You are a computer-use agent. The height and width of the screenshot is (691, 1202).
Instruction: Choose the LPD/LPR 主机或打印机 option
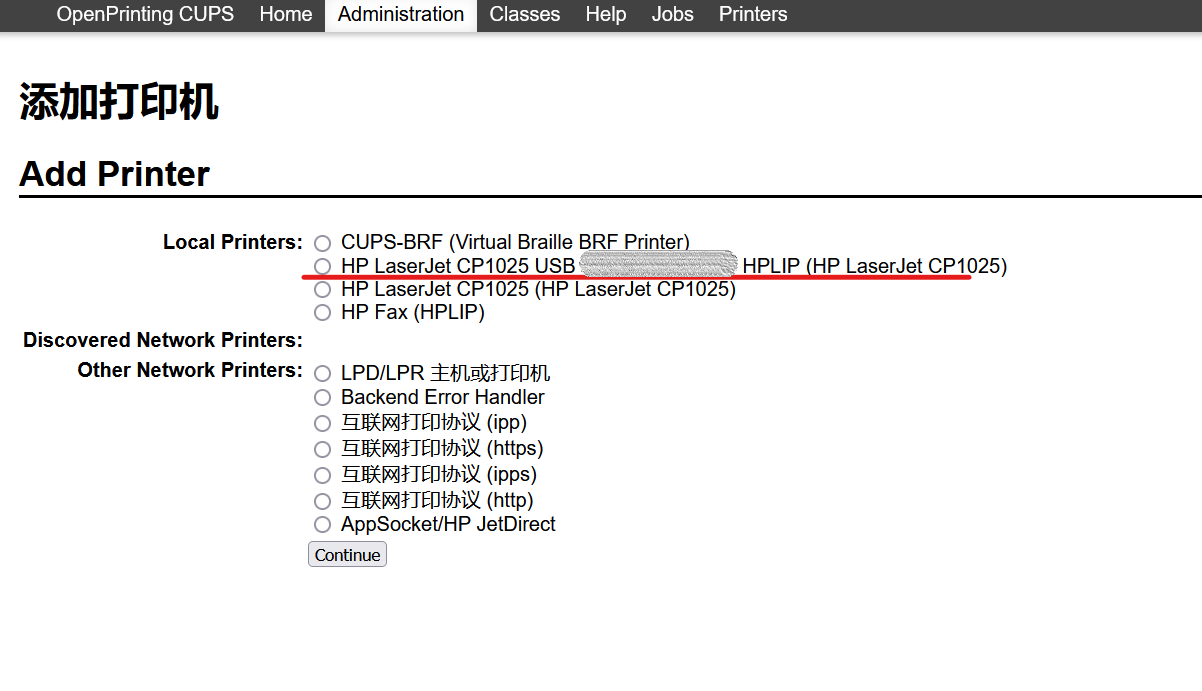(x=322, y=374)
